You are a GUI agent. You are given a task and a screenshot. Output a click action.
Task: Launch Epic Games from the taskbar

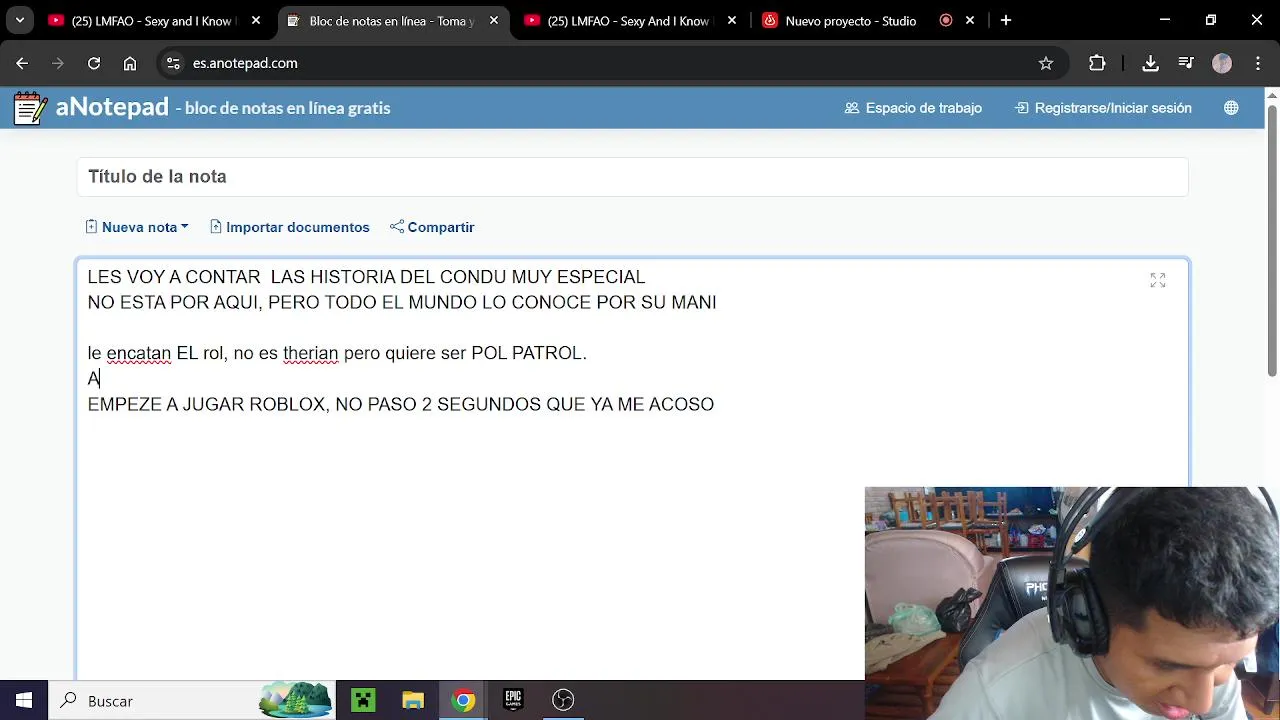pos(513,701)
